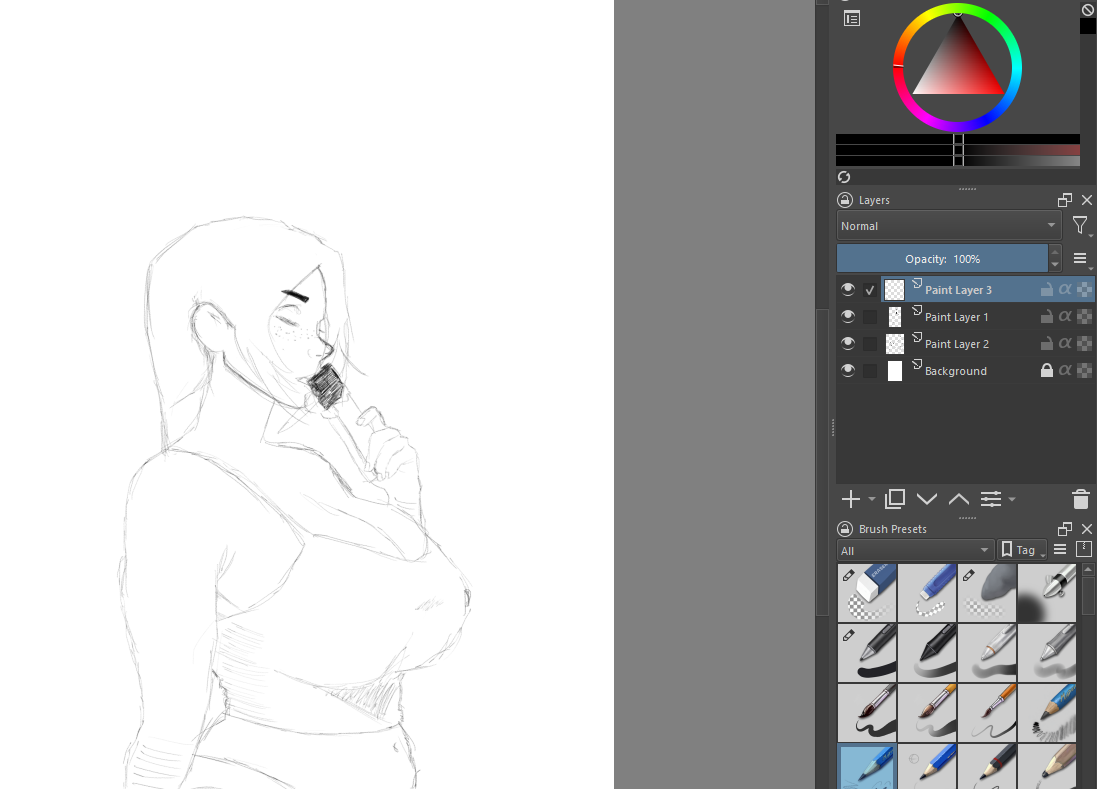Select the brown-tipped paintbrush with thick black stroke
Image resolution: width=1097 pixels, height=789 pixels.
tap(867, 713)
